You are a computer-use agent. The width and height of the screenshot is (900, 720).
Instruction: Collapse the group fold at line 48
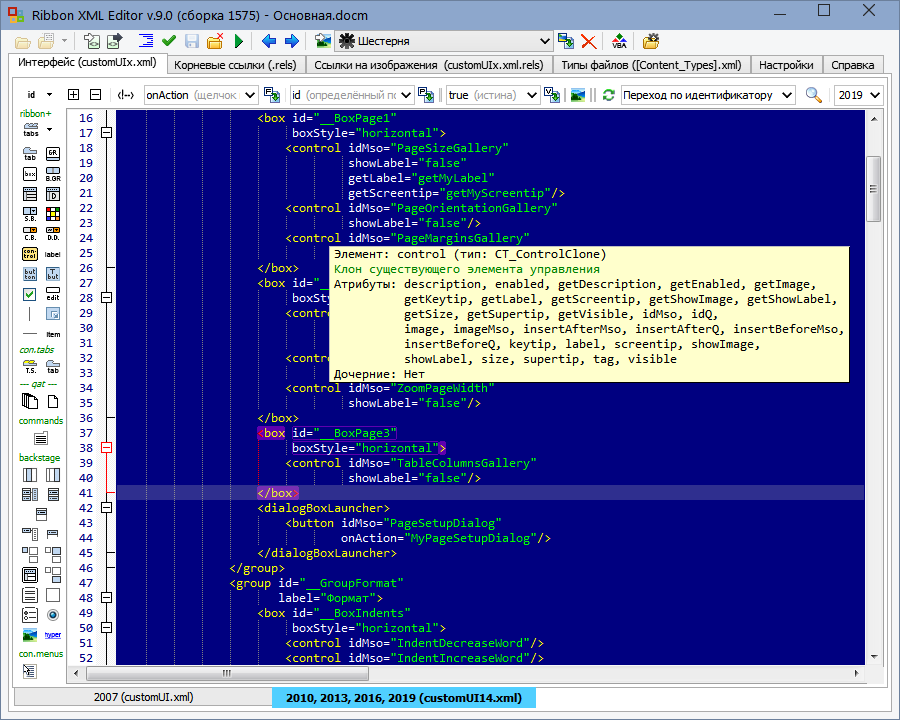tap(106, 598)
